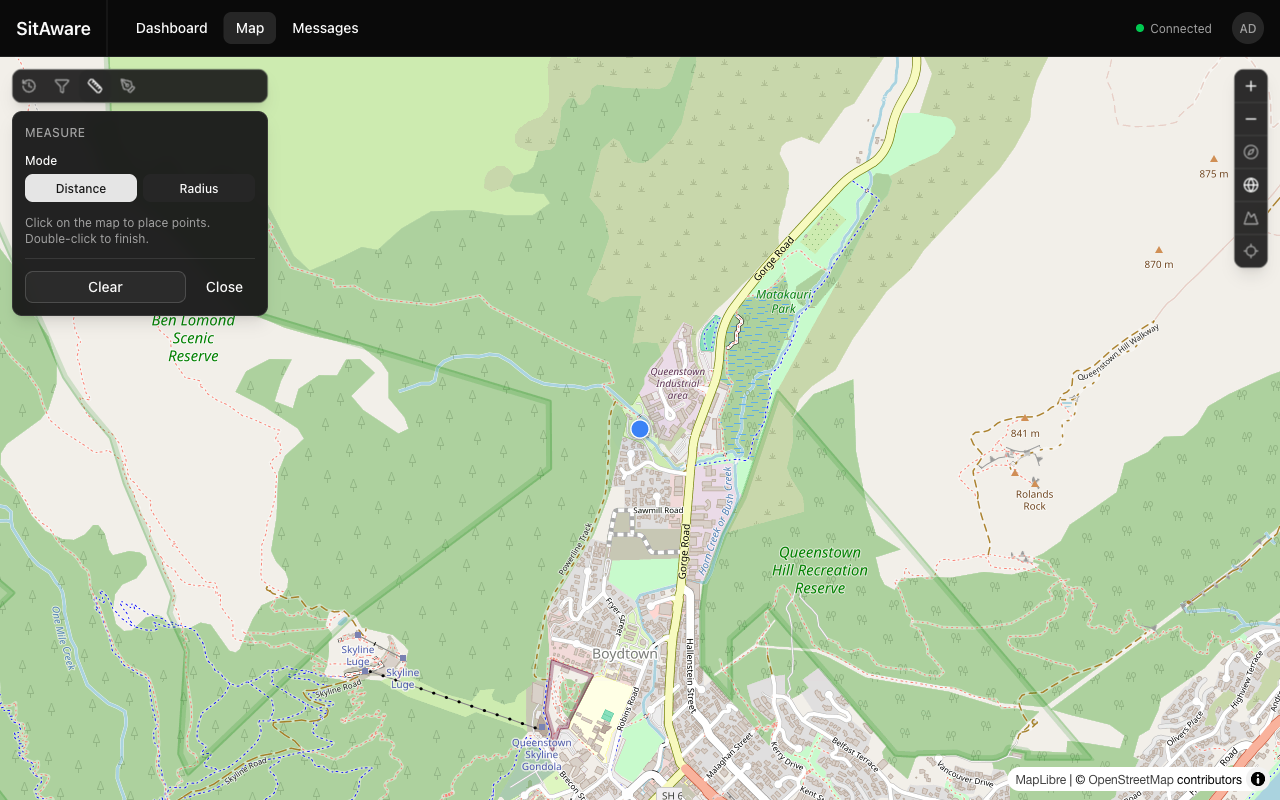1280x800 pixels.
Task: Open the history playback tool
Action: [x=29, y=86]
